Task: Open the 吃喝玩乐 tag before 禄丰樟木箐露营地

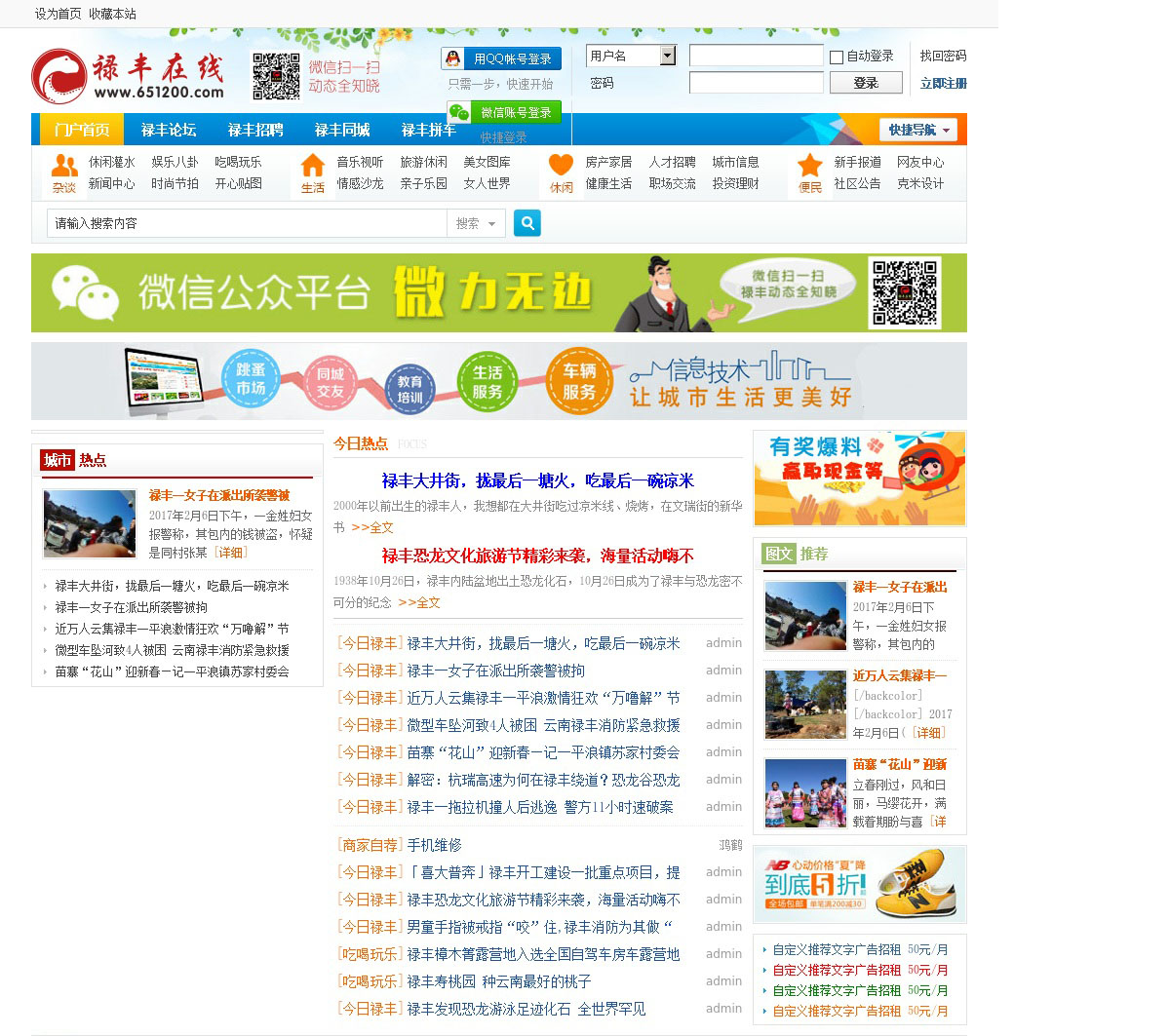Action: click(x=370, y=954)
